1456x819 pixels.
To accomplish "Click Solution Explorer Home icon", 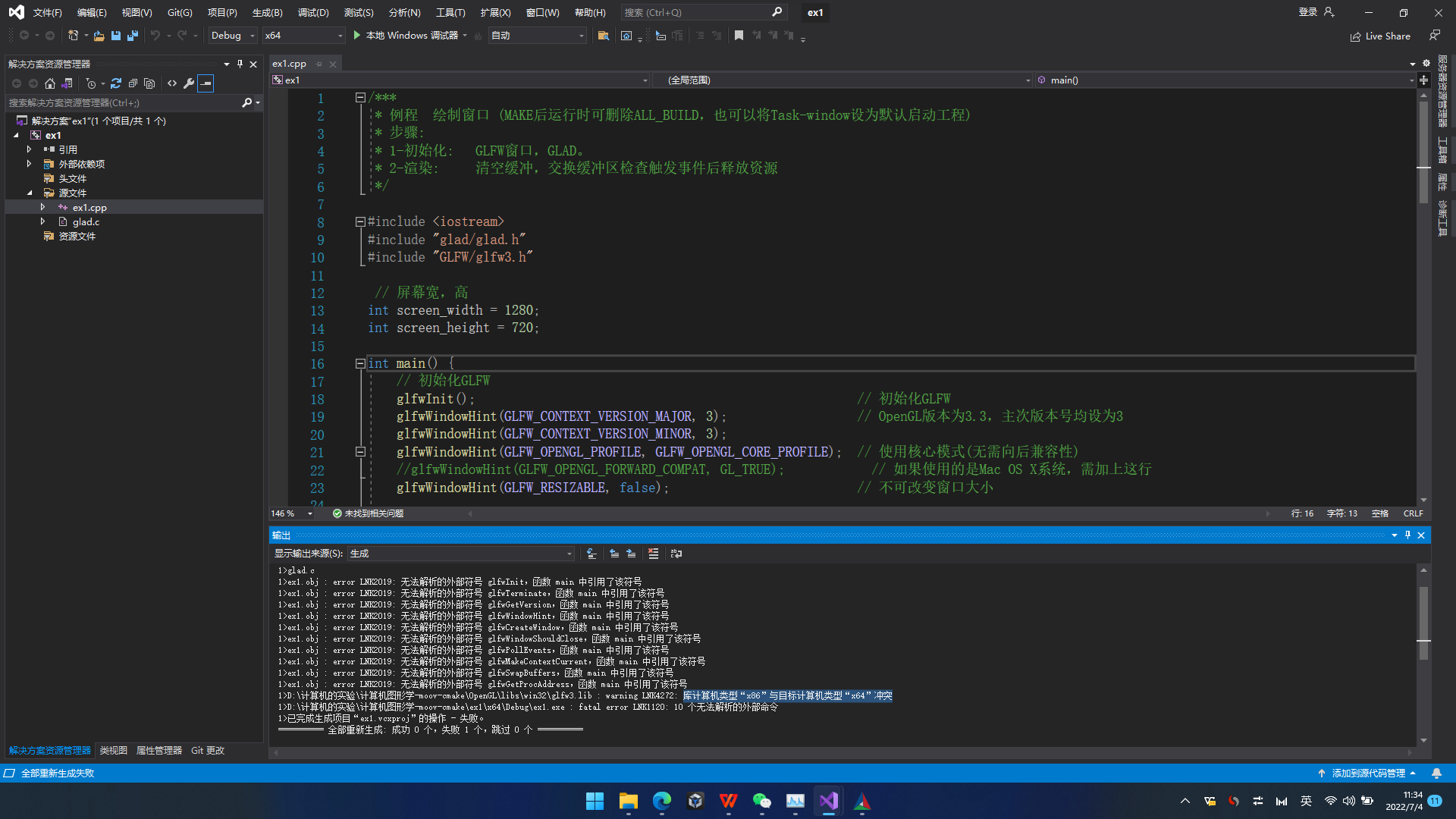I will tap(50, 83).
